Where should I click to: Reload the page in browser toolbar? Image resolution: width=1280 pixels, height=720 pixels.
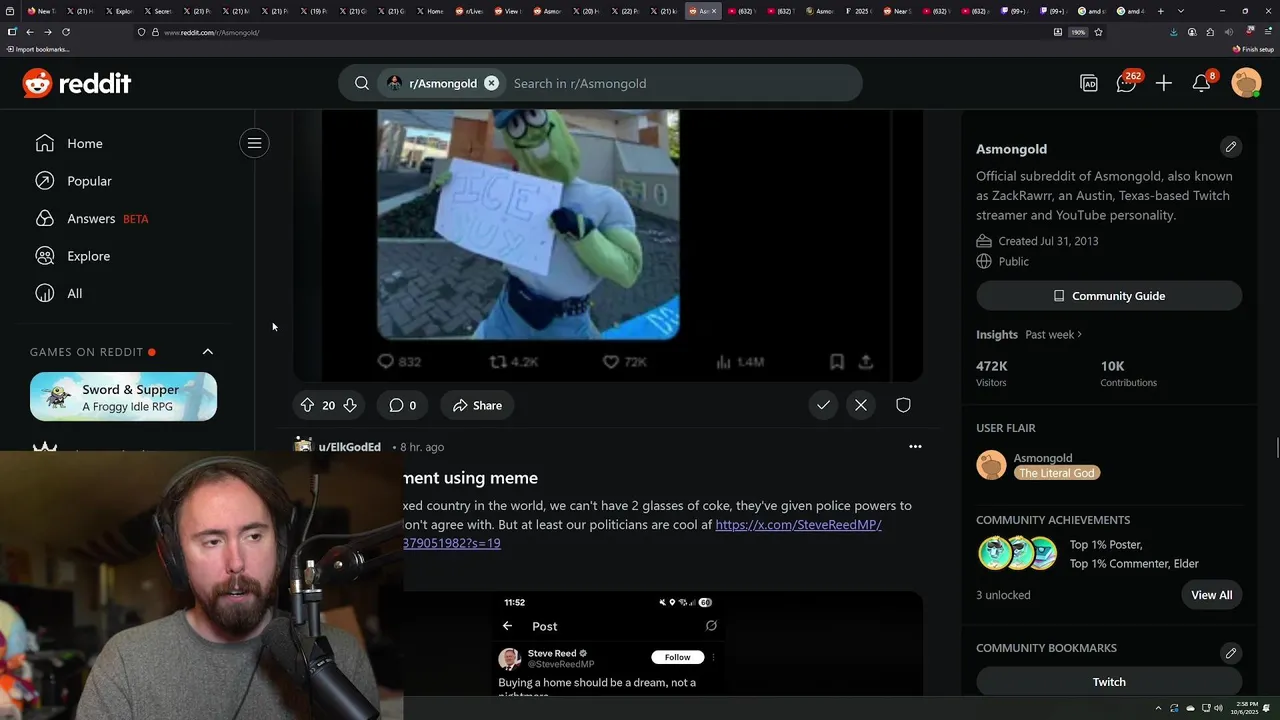[x=66, y=32]
